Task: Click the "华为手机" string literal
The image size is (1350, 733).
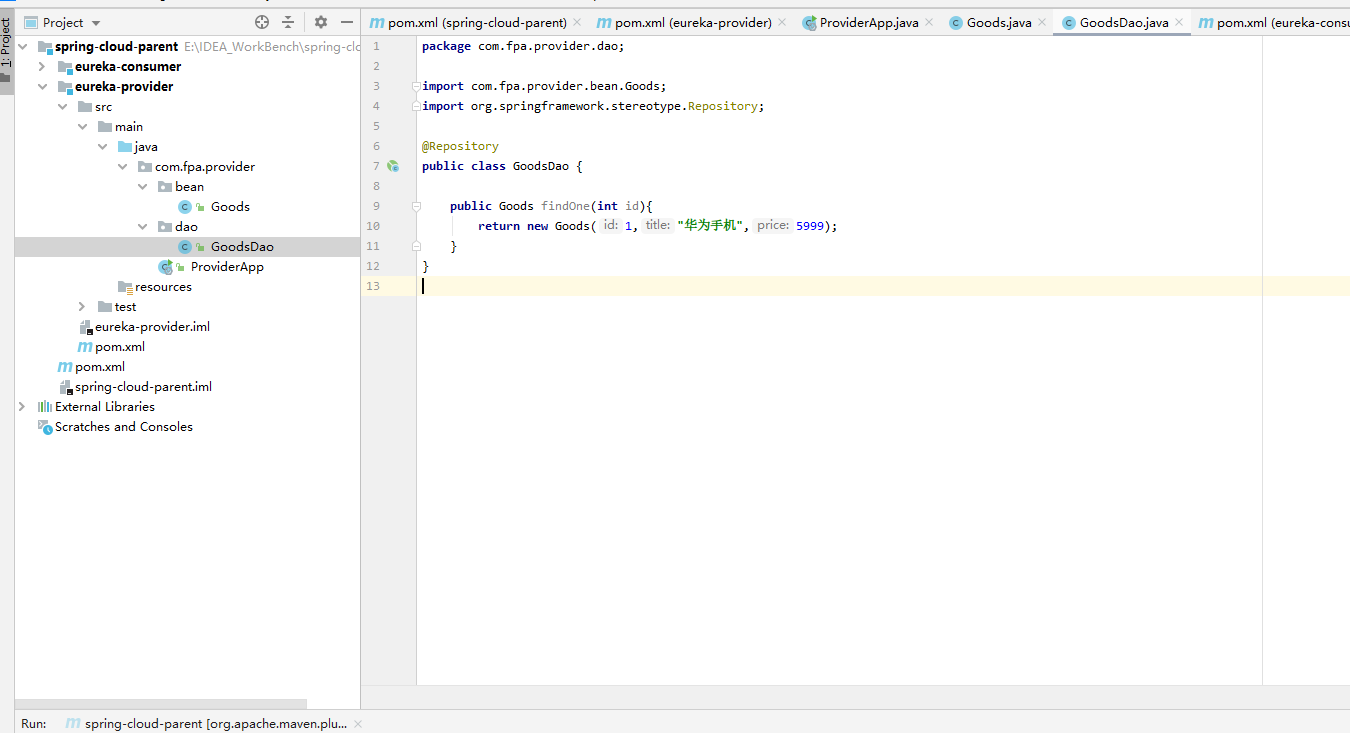Action: click(x=711, y=226)
